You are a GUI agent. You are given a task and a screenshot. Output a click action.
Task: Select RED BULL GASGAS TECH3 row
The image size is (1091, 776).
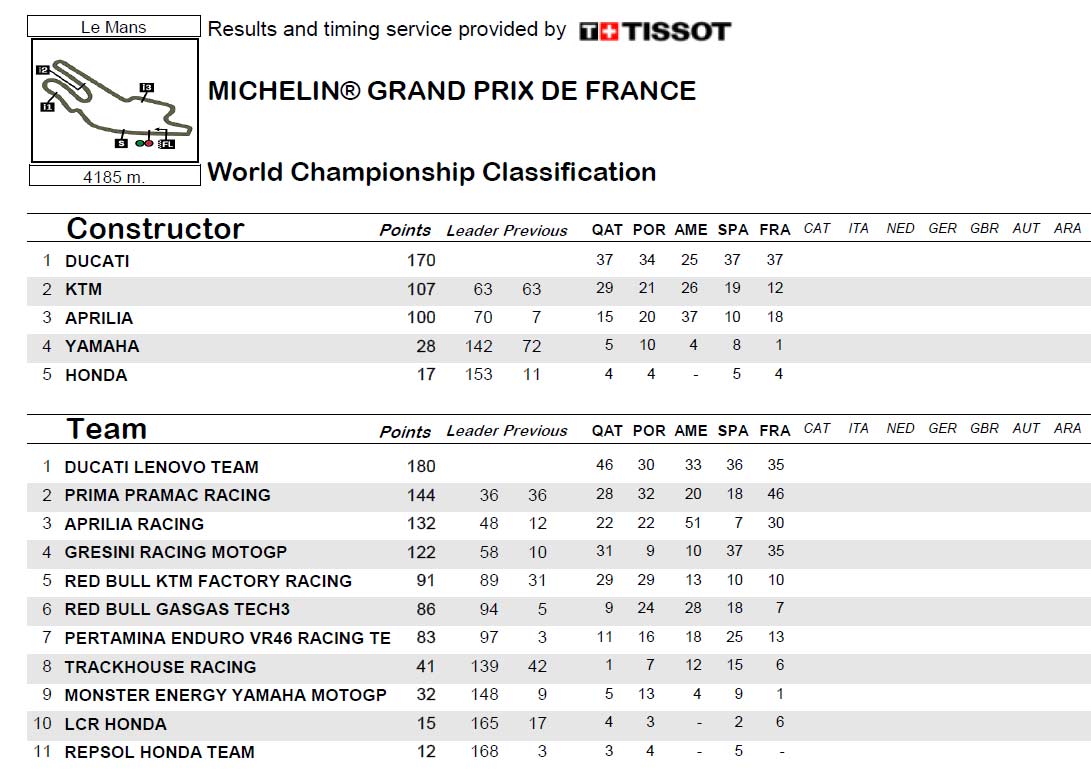coord(559,609)
